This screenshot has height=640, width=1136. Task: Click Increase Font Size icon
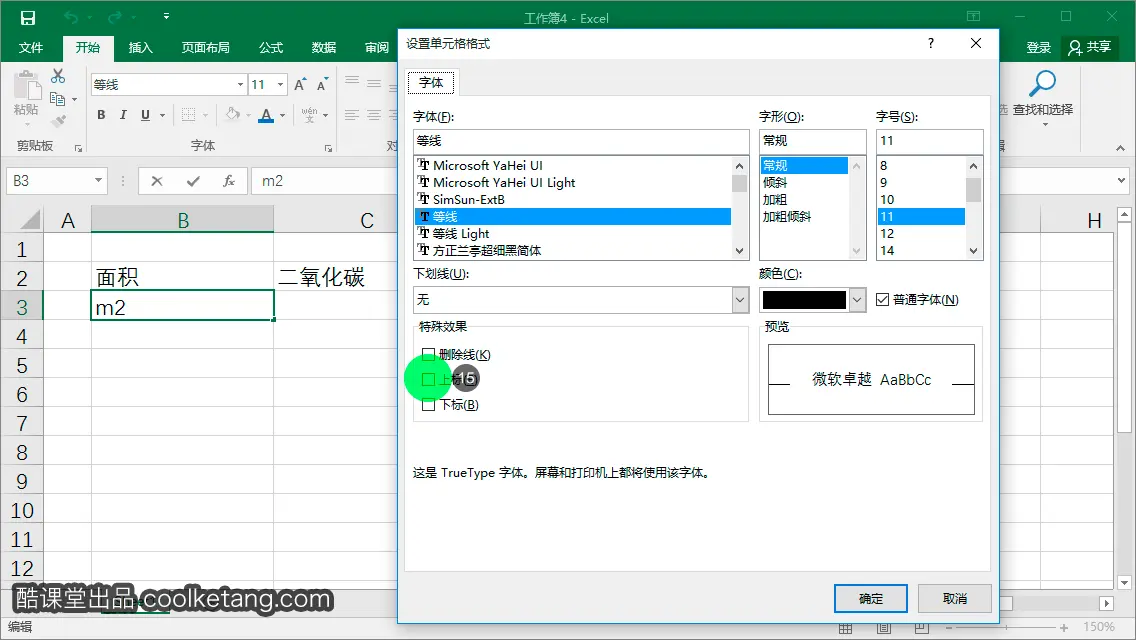(x=300, y=85)
